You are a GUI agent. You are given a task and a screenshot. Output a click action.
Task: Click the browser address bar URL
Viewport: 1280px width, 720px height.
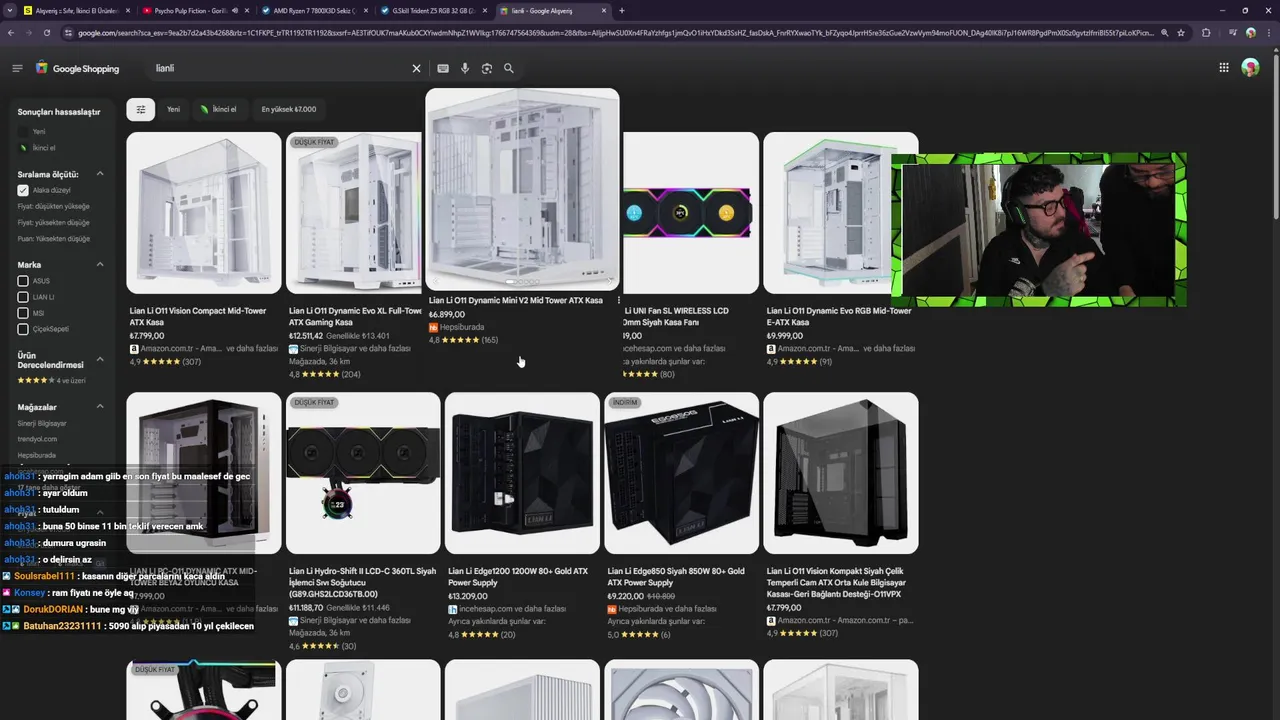[x=615, y=33]
